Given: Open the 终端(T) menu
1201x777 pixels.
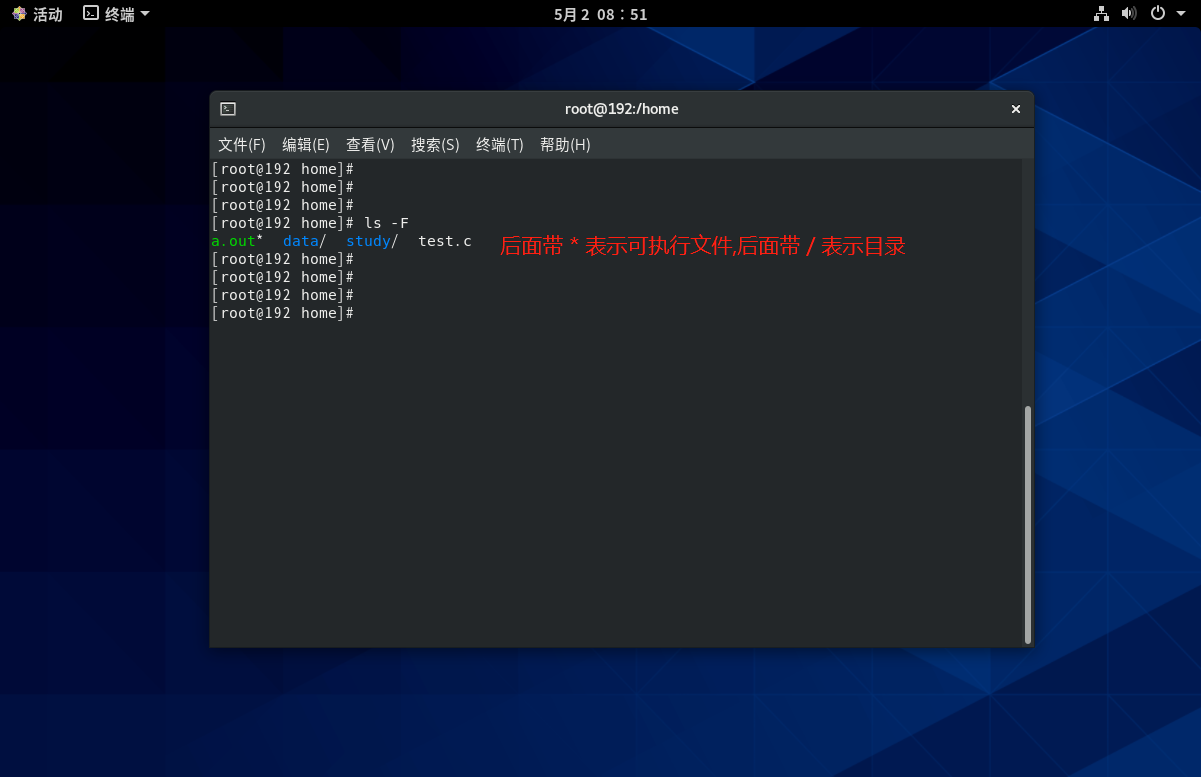Looking at the screenshot, I should pyautogui.click(x=500, y=145).
